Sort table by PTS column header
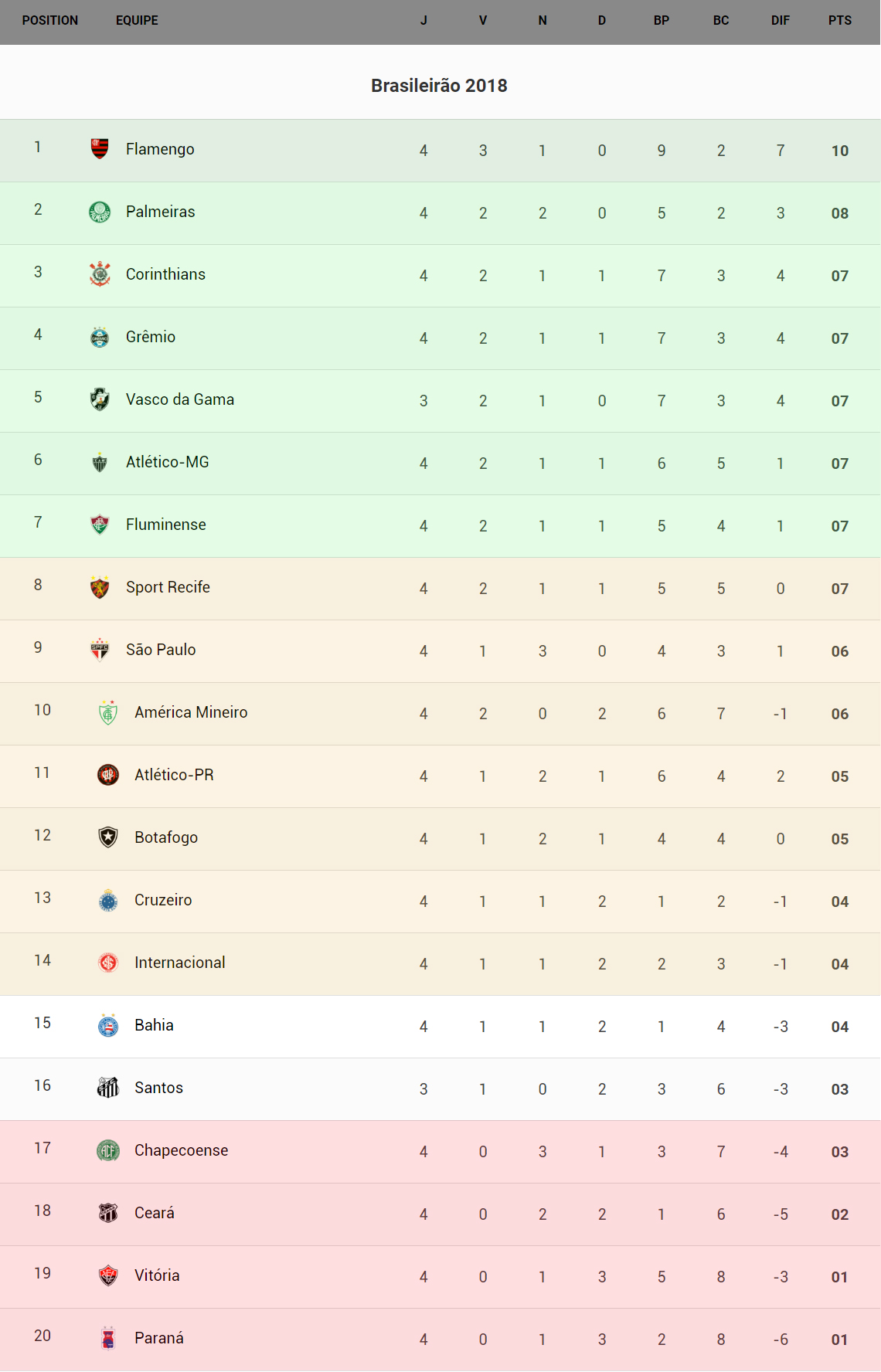Image resolution: width=881 pixels, height=1372 pixels. point(839,21)
